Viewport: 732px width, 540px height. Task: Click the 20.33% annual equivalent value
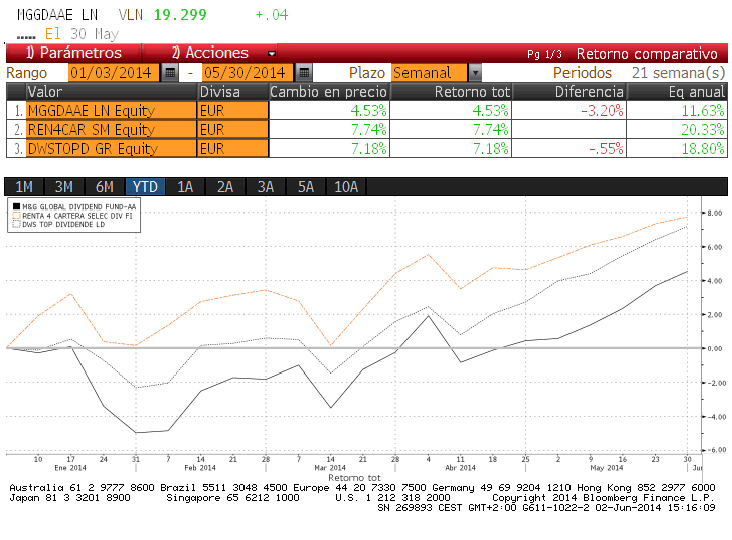(703, 129)
